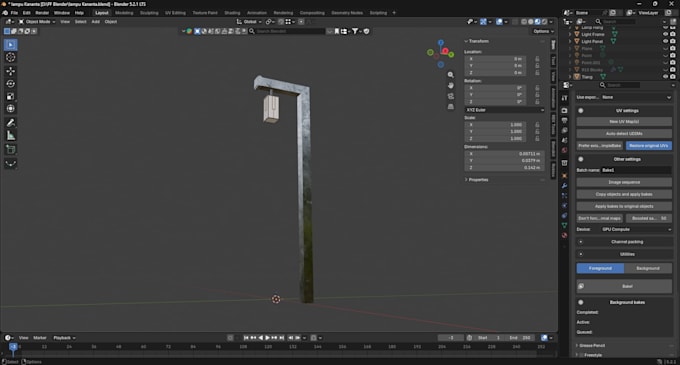Open the Global orientation dropdown

point(249,22)
